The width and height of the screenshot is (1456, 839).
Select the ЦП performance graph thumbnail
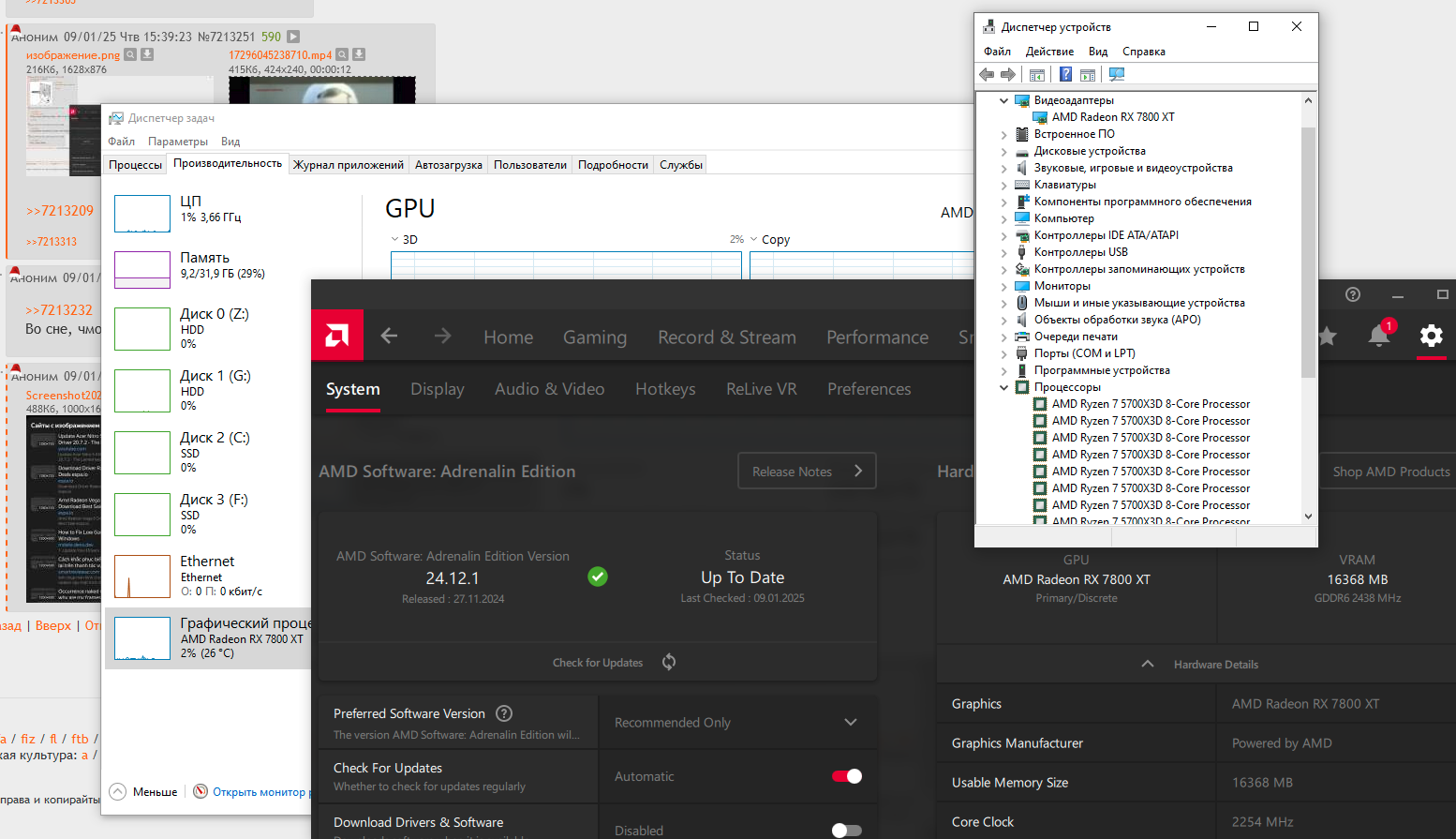[142, 214]
